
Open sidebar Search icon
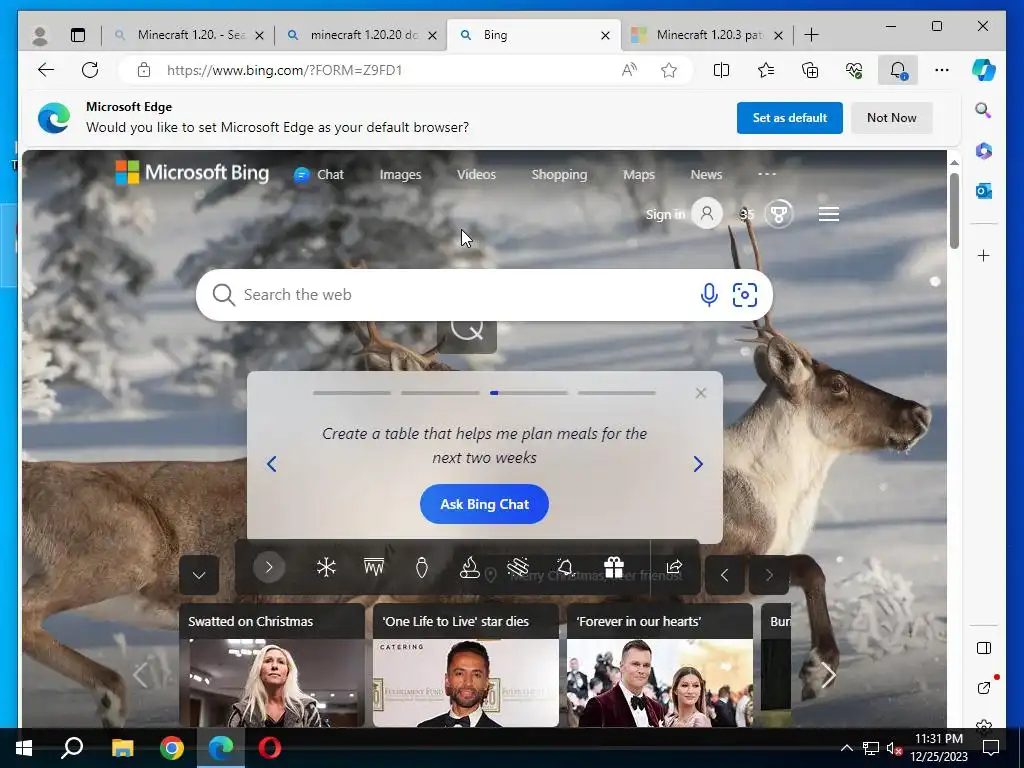pyautogui.click(x=984, y=110)
